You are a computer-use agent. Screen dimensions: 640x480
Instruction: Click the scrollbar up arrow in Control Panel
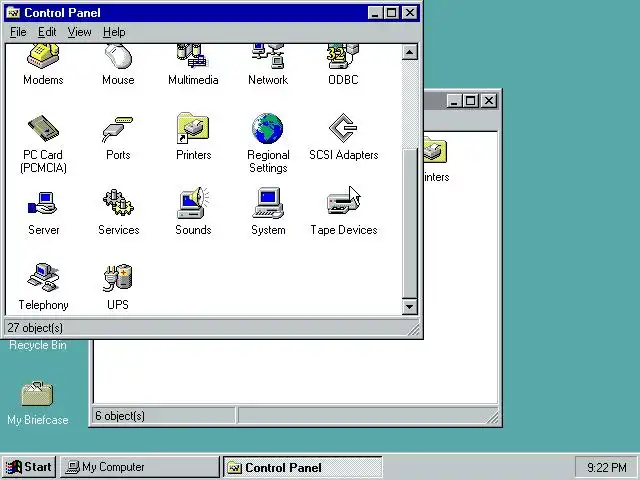410,52
